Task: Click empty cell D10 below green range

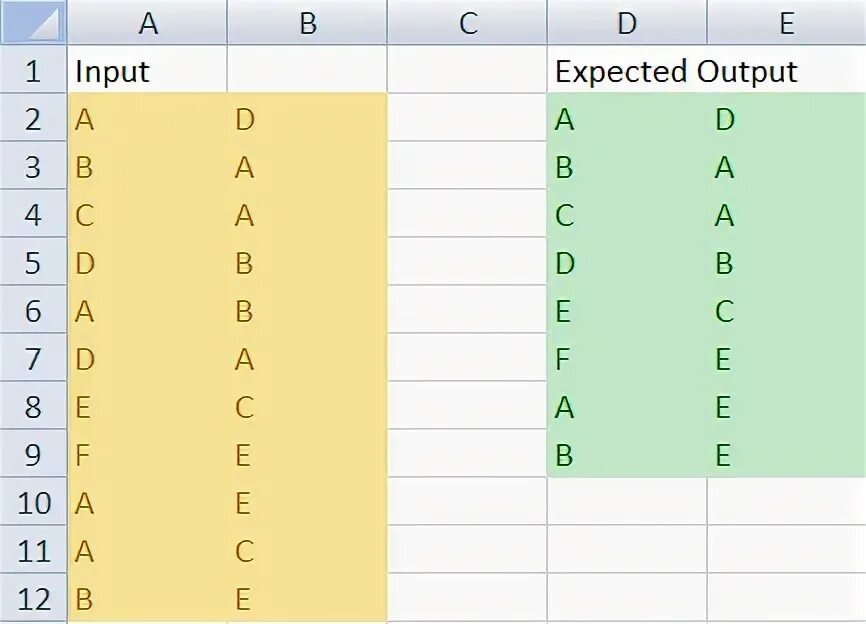Action: (x=627, y=502)
